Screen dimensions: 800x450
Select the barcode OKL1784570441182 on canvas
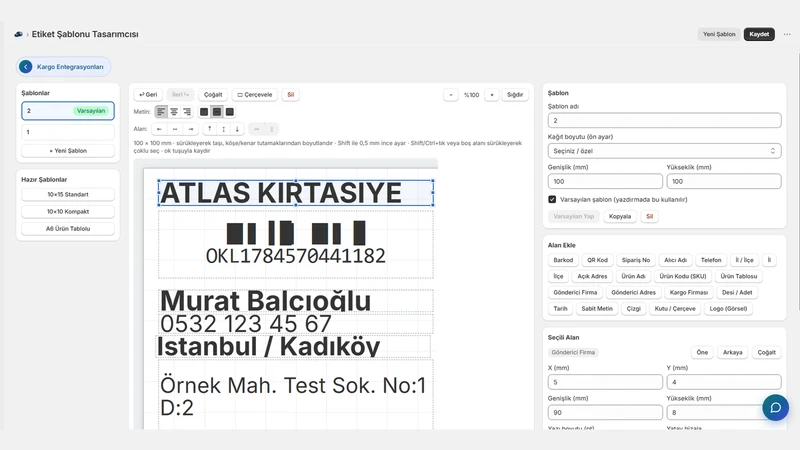[296, 244]
